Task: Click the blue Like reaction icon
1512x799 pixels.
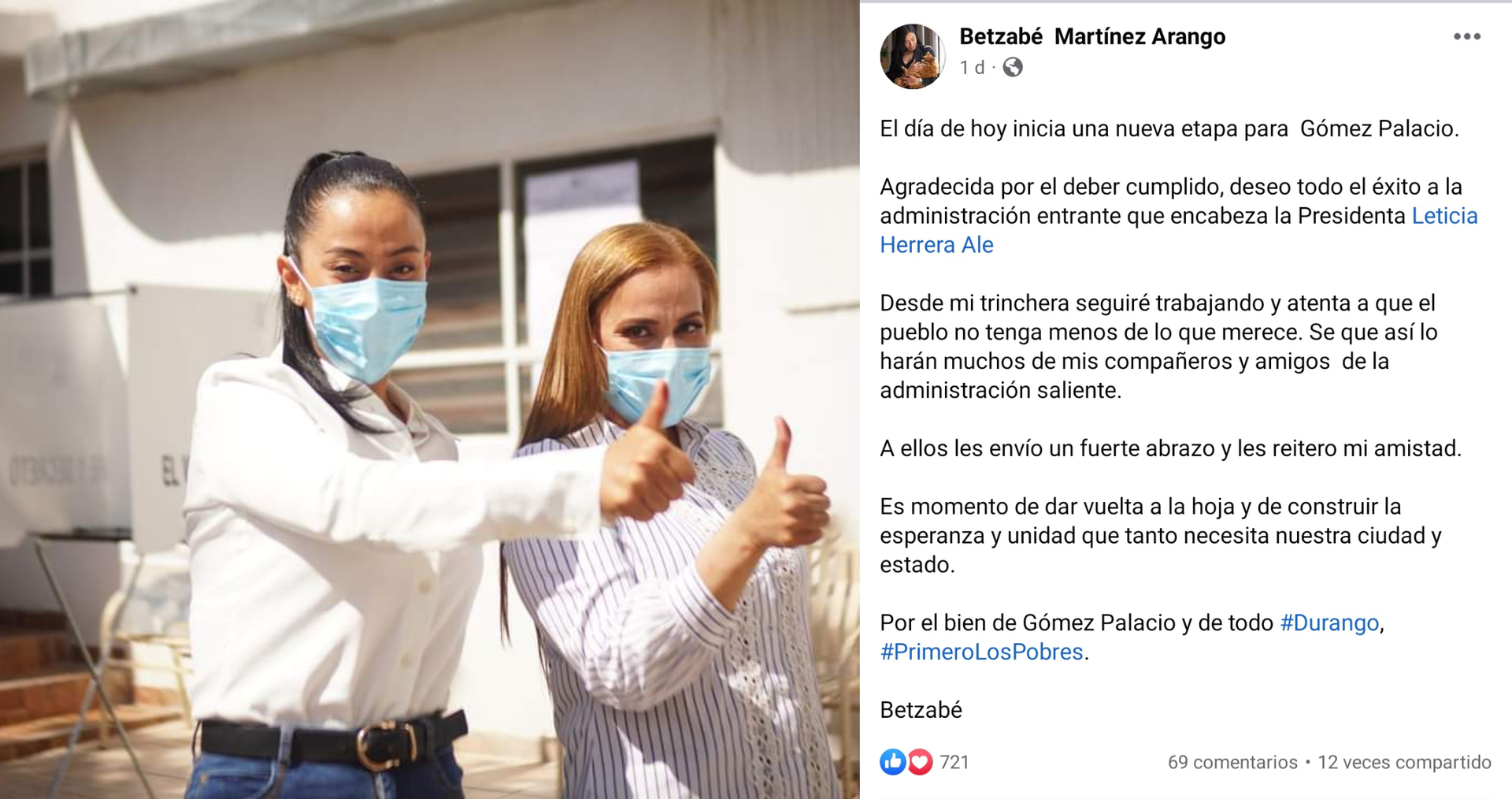Action: pos(892,762)
